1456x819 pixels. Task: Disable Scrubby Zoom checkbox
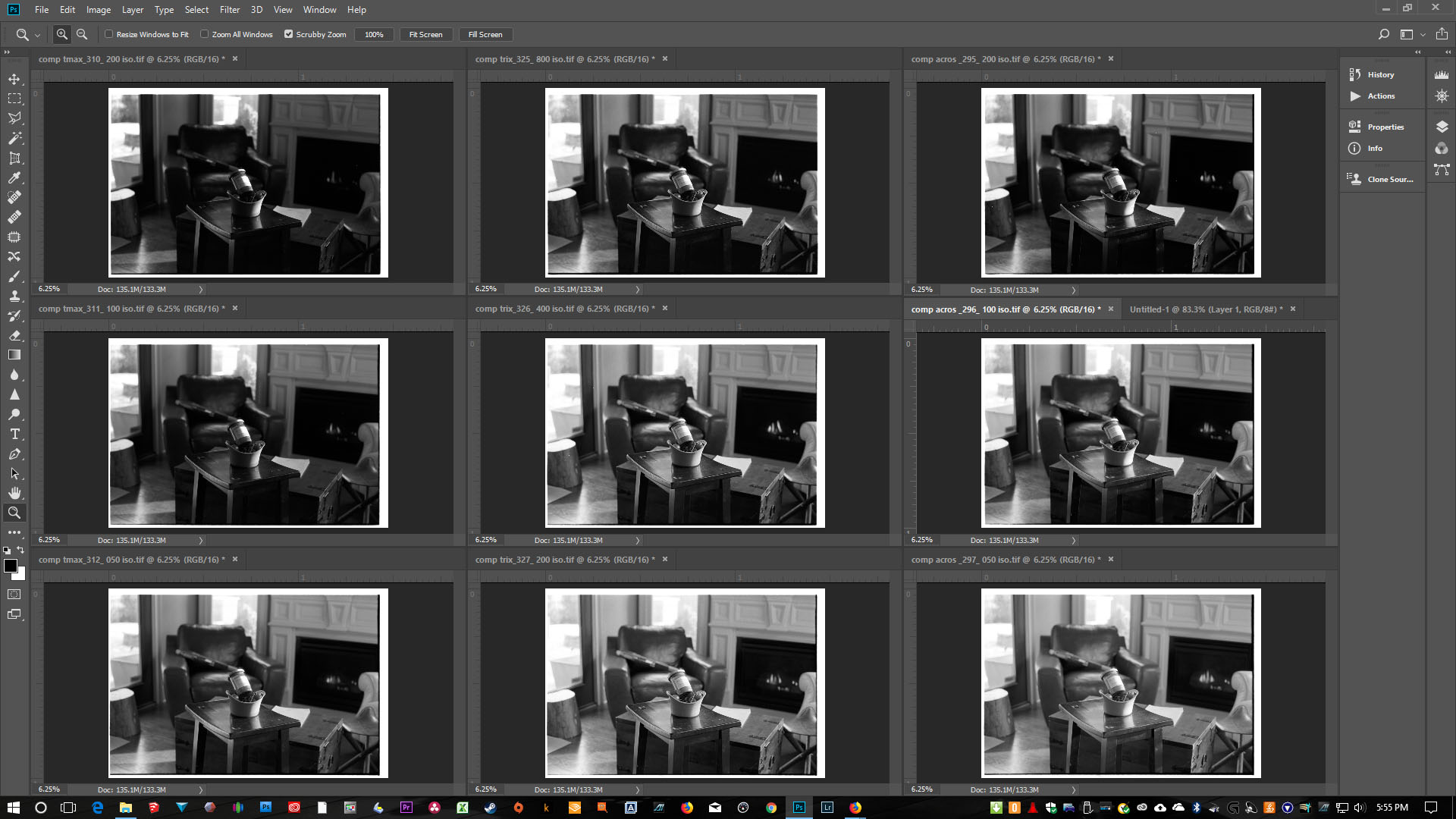(x=288, y=34)
